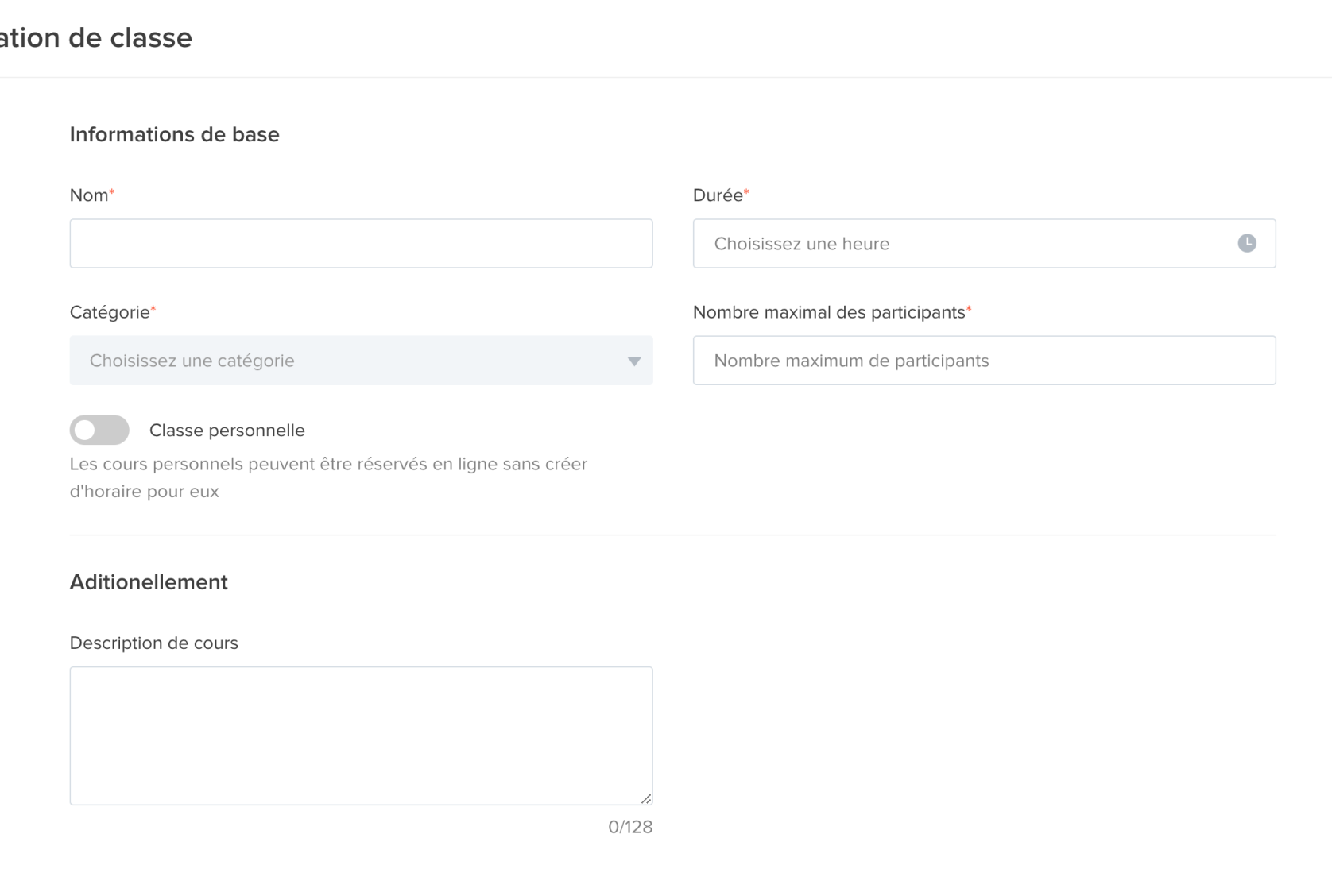Click the "Catégorie" field label
Screen dimensions: 1332x896
click(110, 312)
